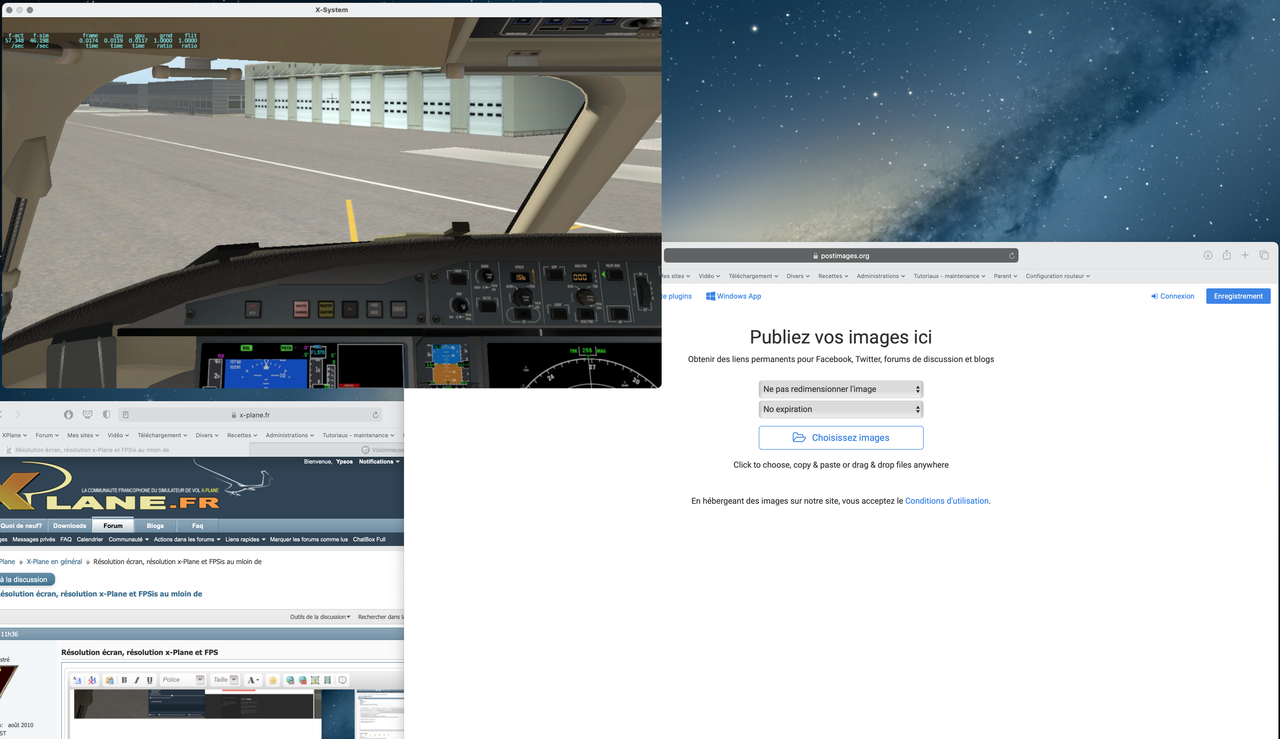Open Safari downloads in postimages window
Viewport: 1280px width, 739px height.
(1208, 255)
